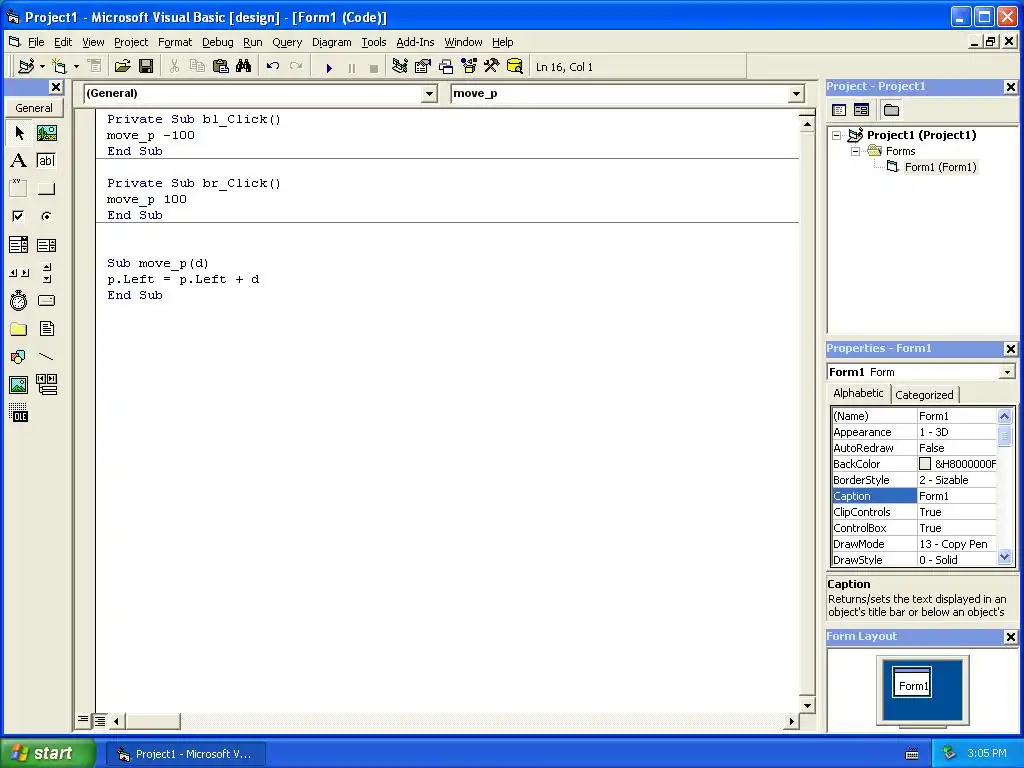Select the TextBox tool

tap(46, 161)
